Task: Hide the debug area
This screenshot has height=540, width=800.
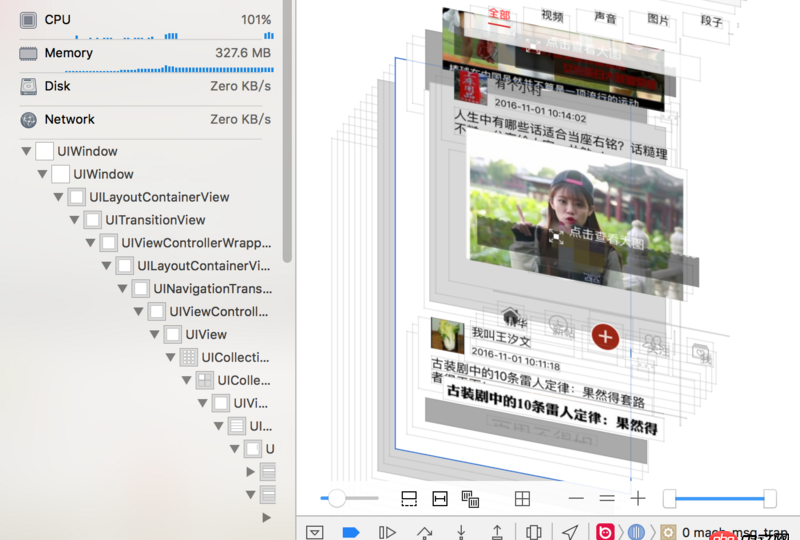Action: click(x=315, y=532)
